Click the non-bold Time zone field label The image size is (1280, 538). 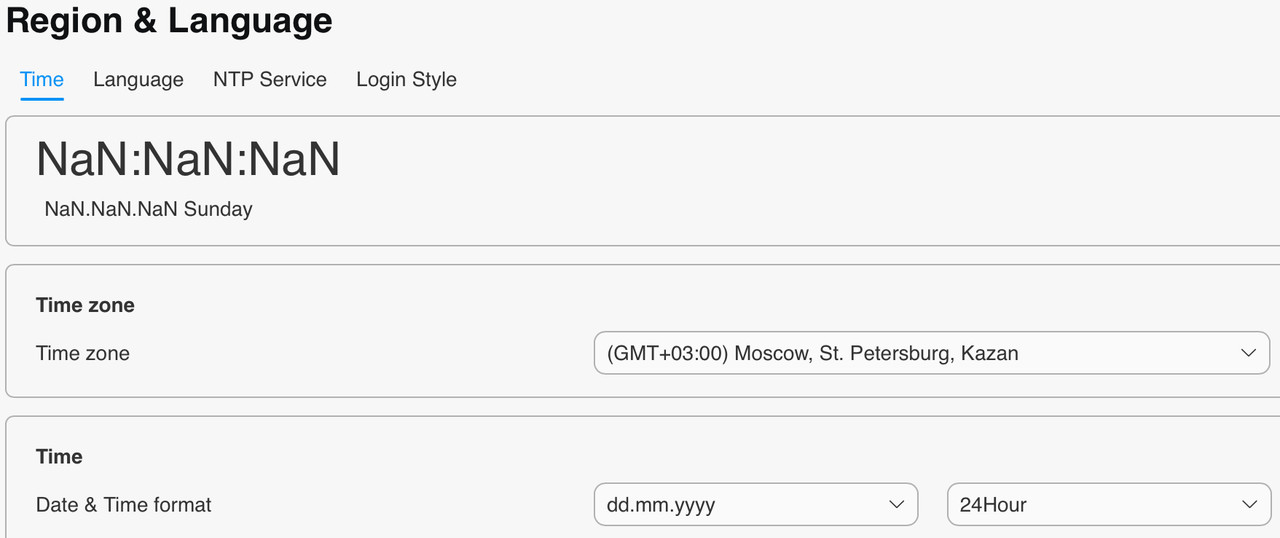[x=83, y=353]
